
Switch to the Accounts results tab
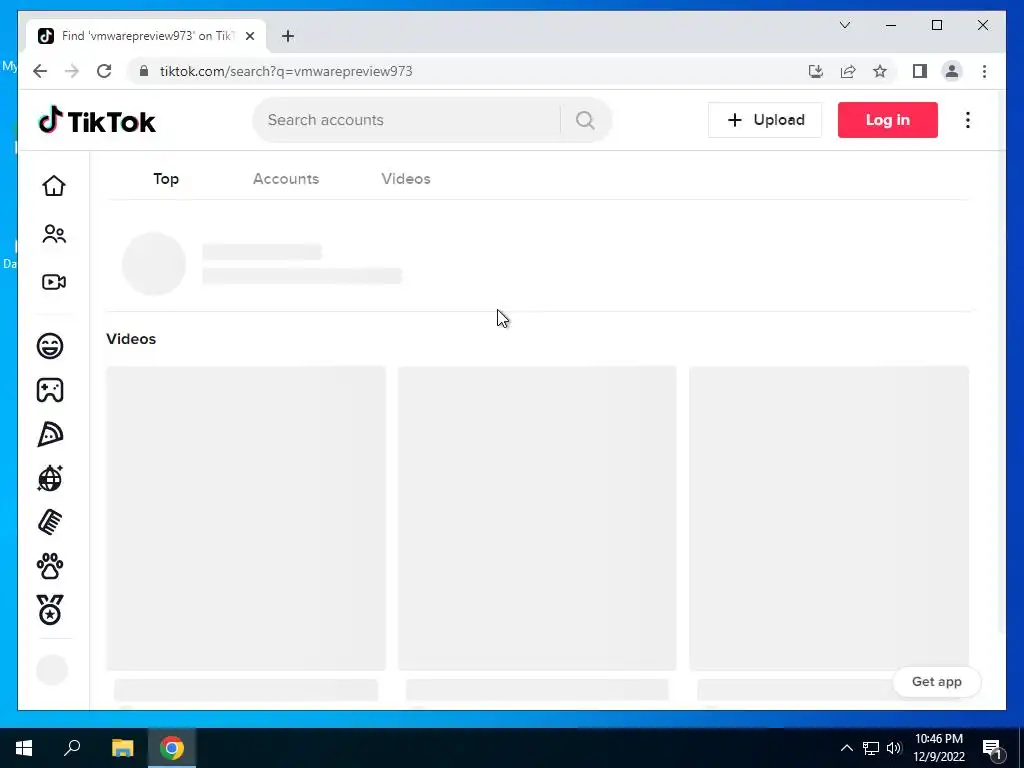pos(286,179)
